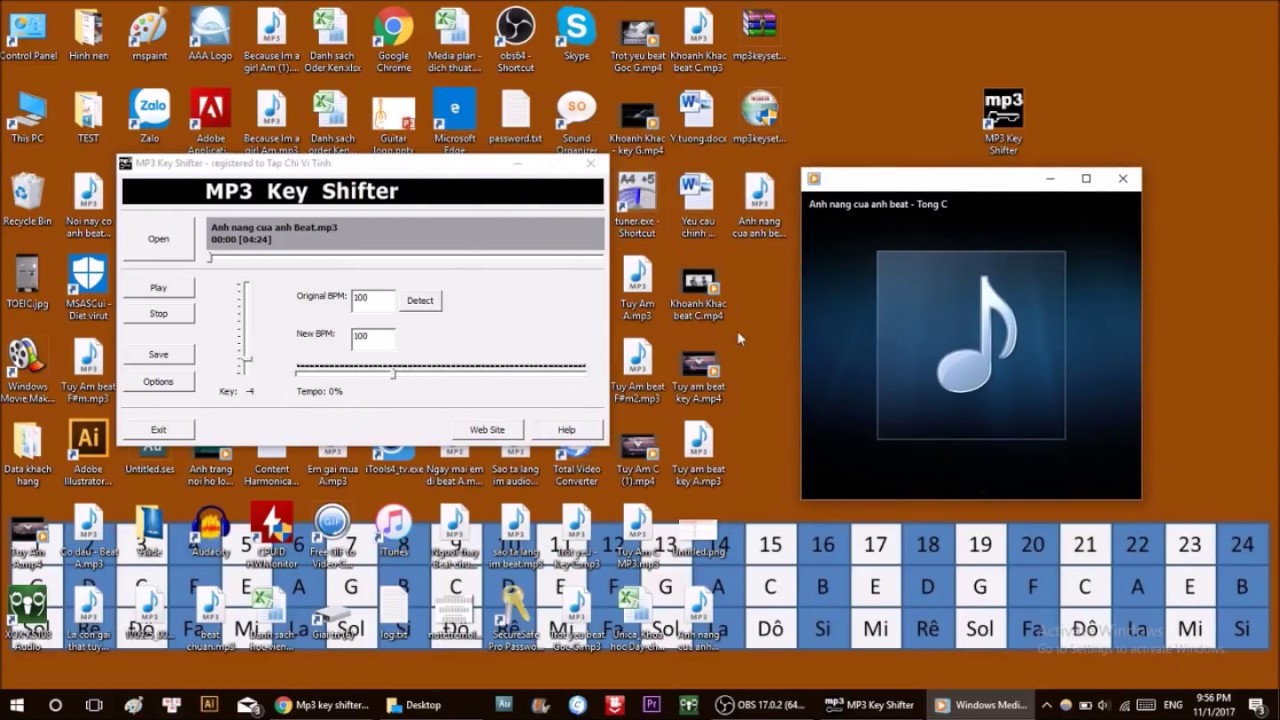
Task: Click the Original BPM input field
Action: [x=373, y=299]
